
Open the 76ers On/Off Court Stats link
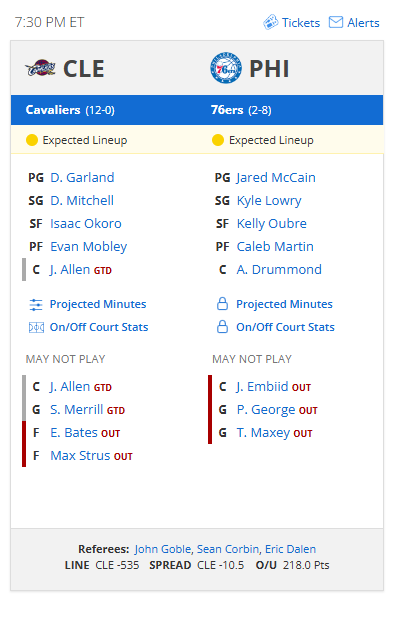285,327
